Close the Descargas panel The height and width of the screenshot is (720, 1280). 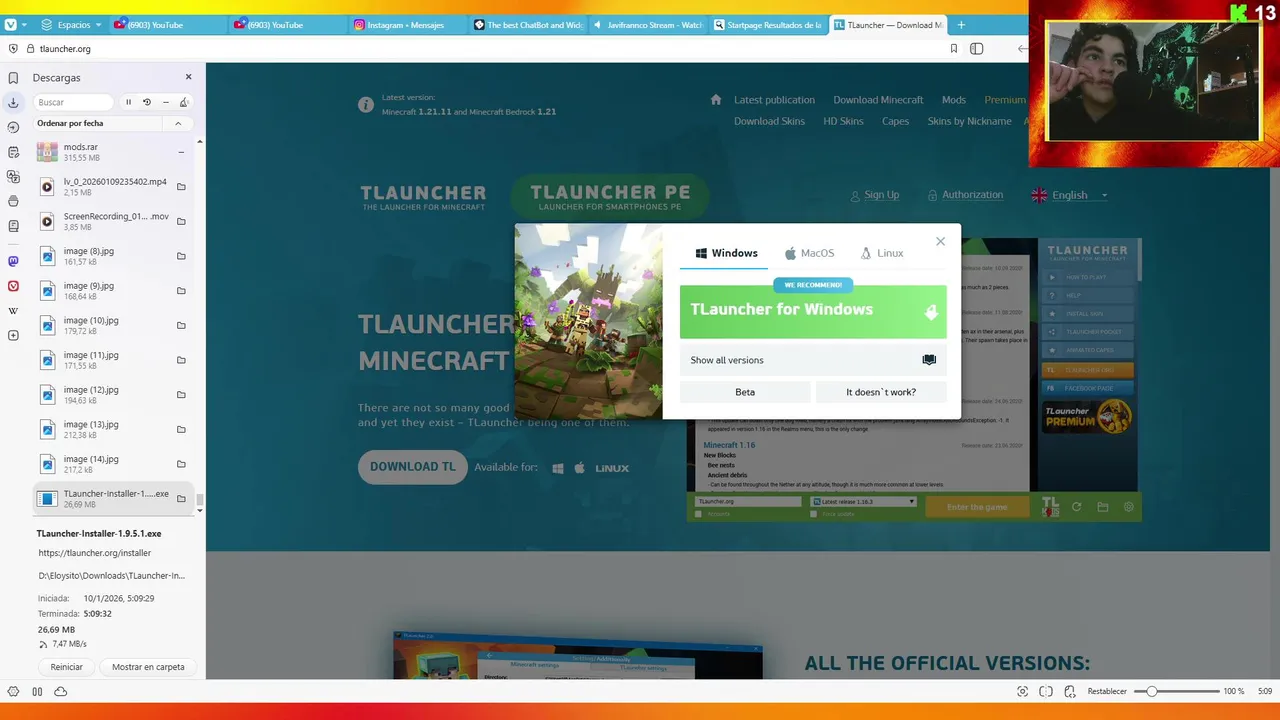click(x=188, y=77)
